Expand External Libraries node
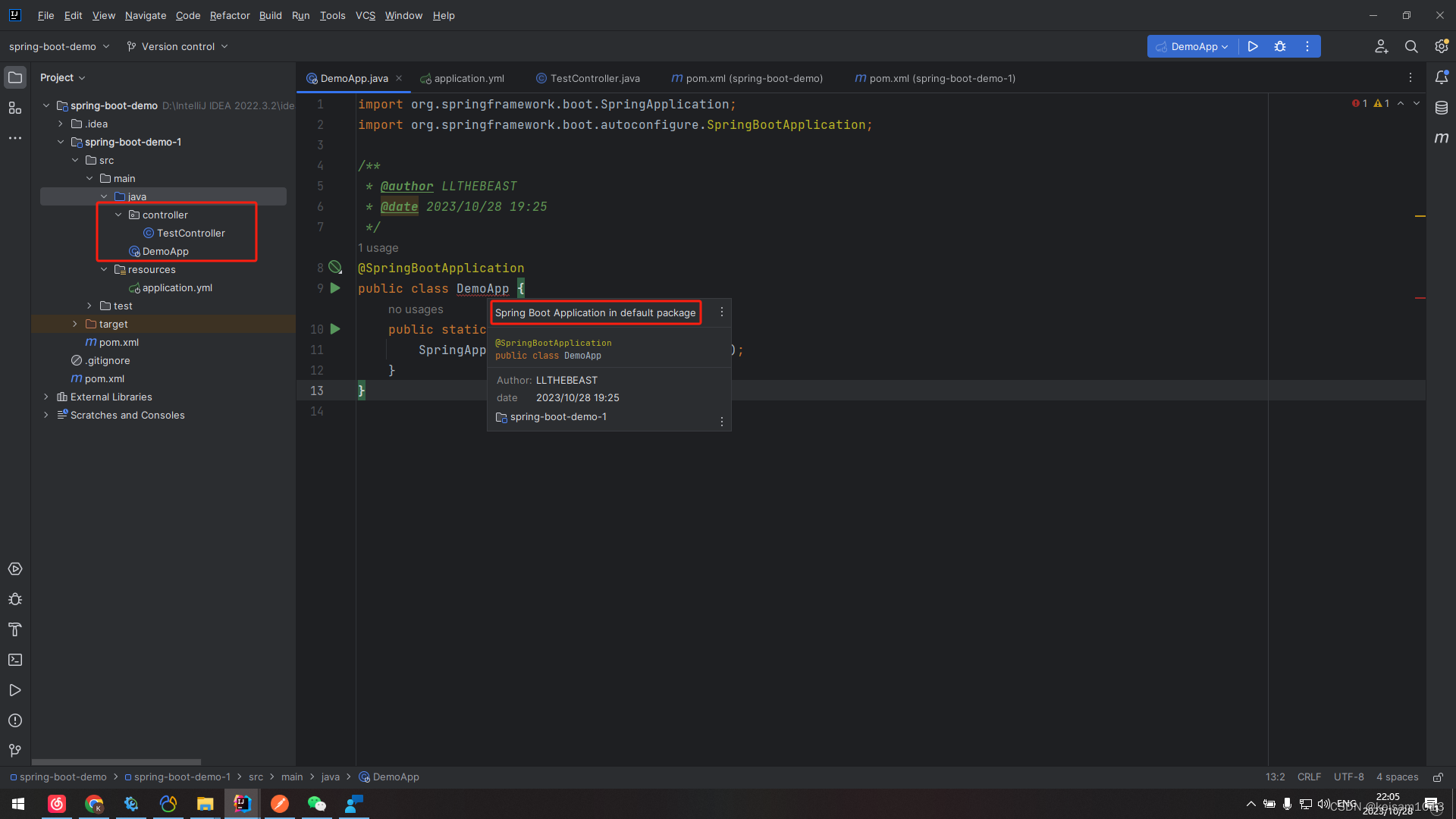Viewport: 1456px width, 819px height. coord(46,397)
